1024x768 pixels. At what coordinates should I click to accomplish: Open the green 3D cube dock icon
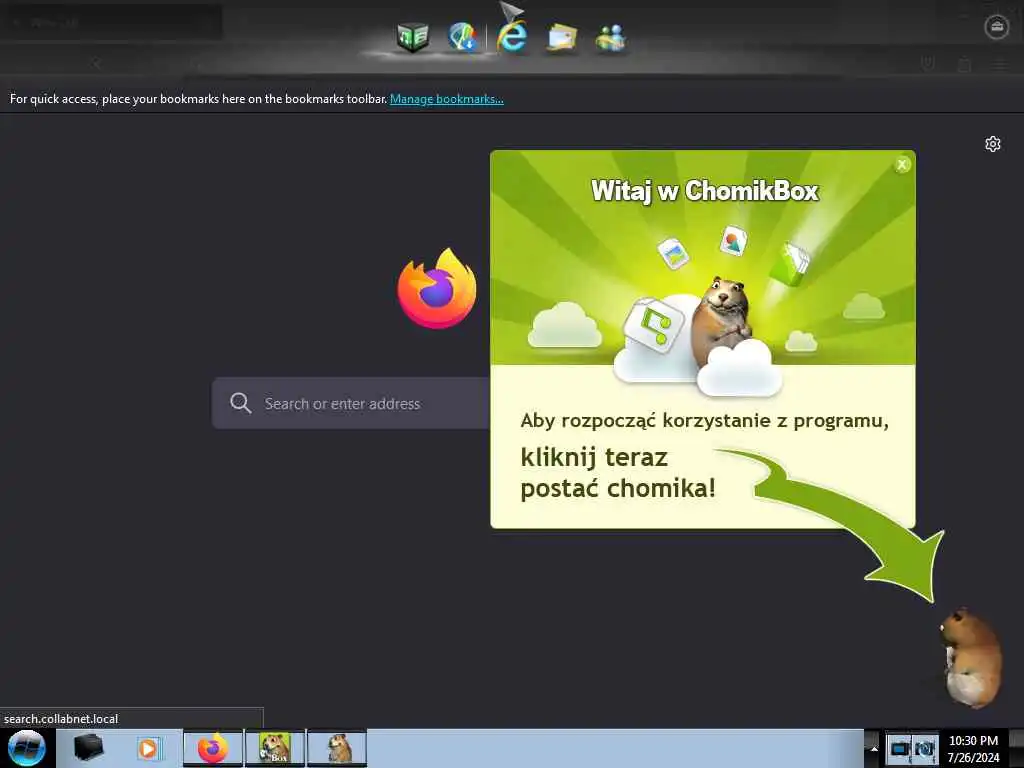click(x=413, y=37)
